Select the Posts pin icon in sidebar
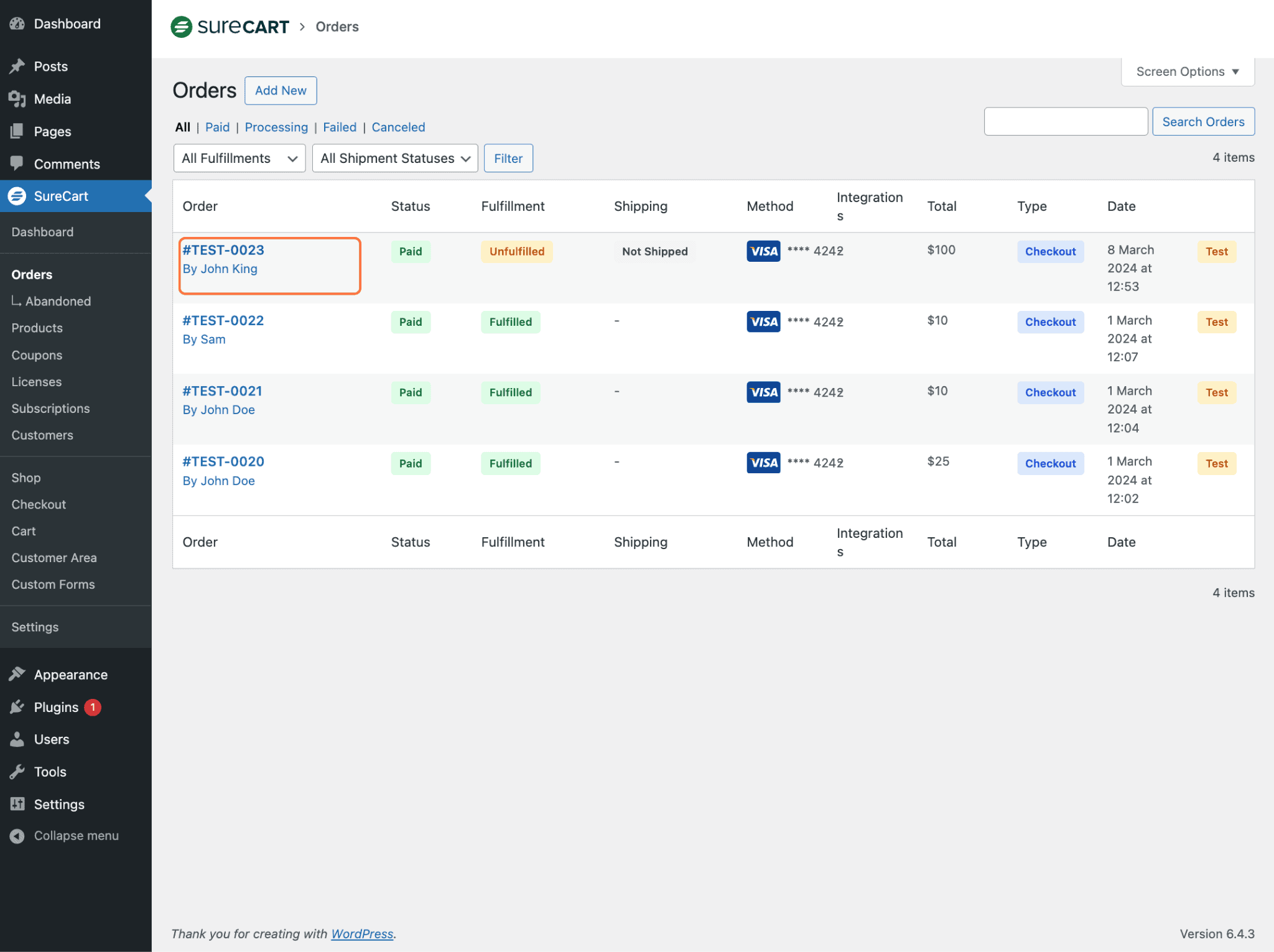1274x952 pixels. point(17,66)
